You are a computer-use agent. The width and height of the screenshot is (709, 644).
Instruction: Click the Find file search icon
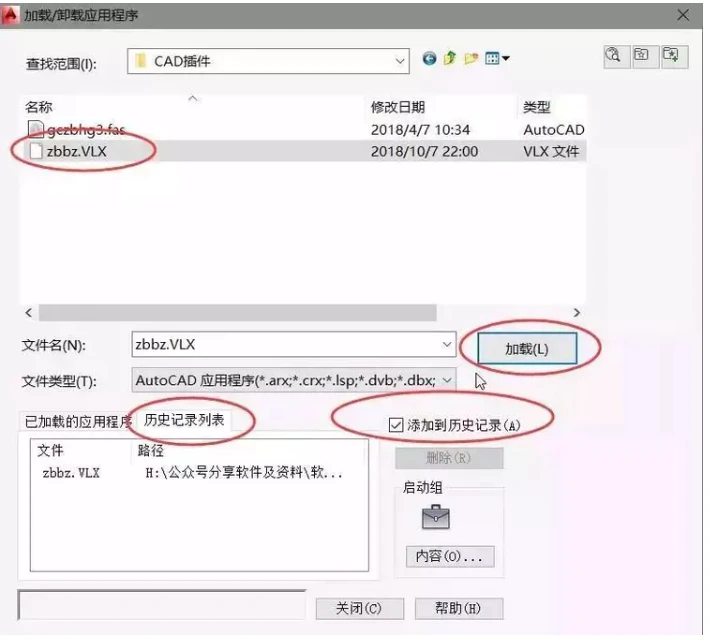(617, 56)
